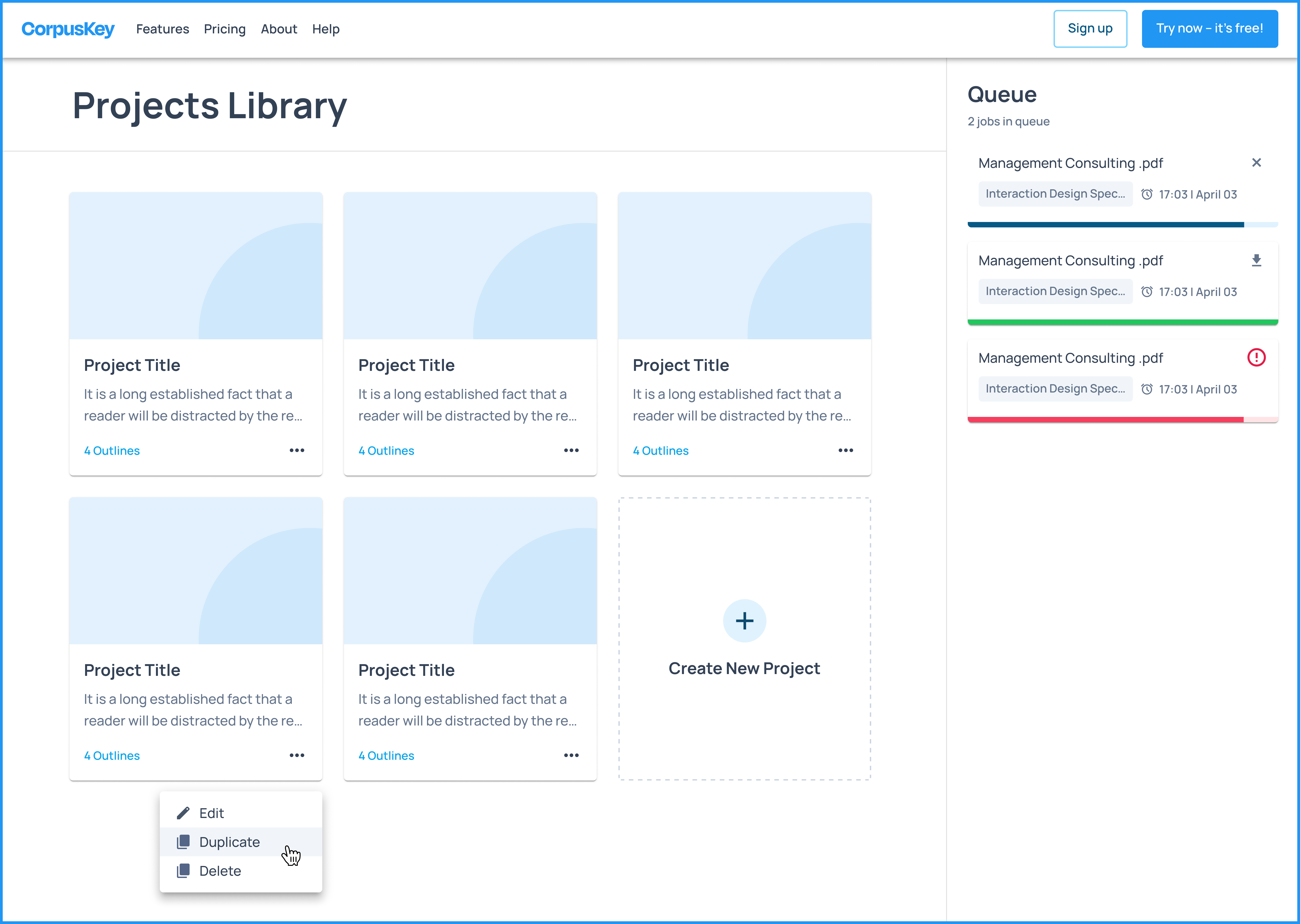The image size is (1300, 924).
Task: Click the copy icon beside Duplicate
Action: click(x=183, y=842)
